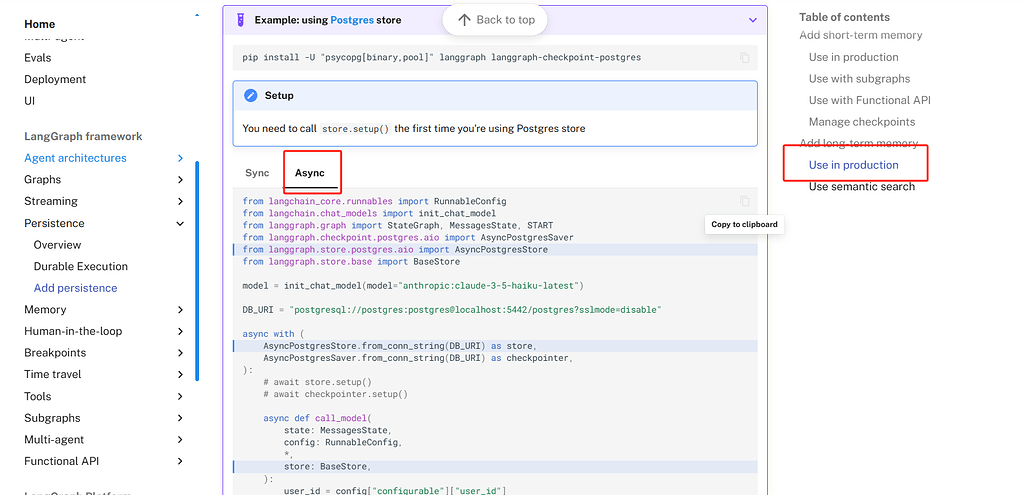Open the Streaming entry in the sidebar
This screenshot has width=1024, height=495.
pos(51,201)
